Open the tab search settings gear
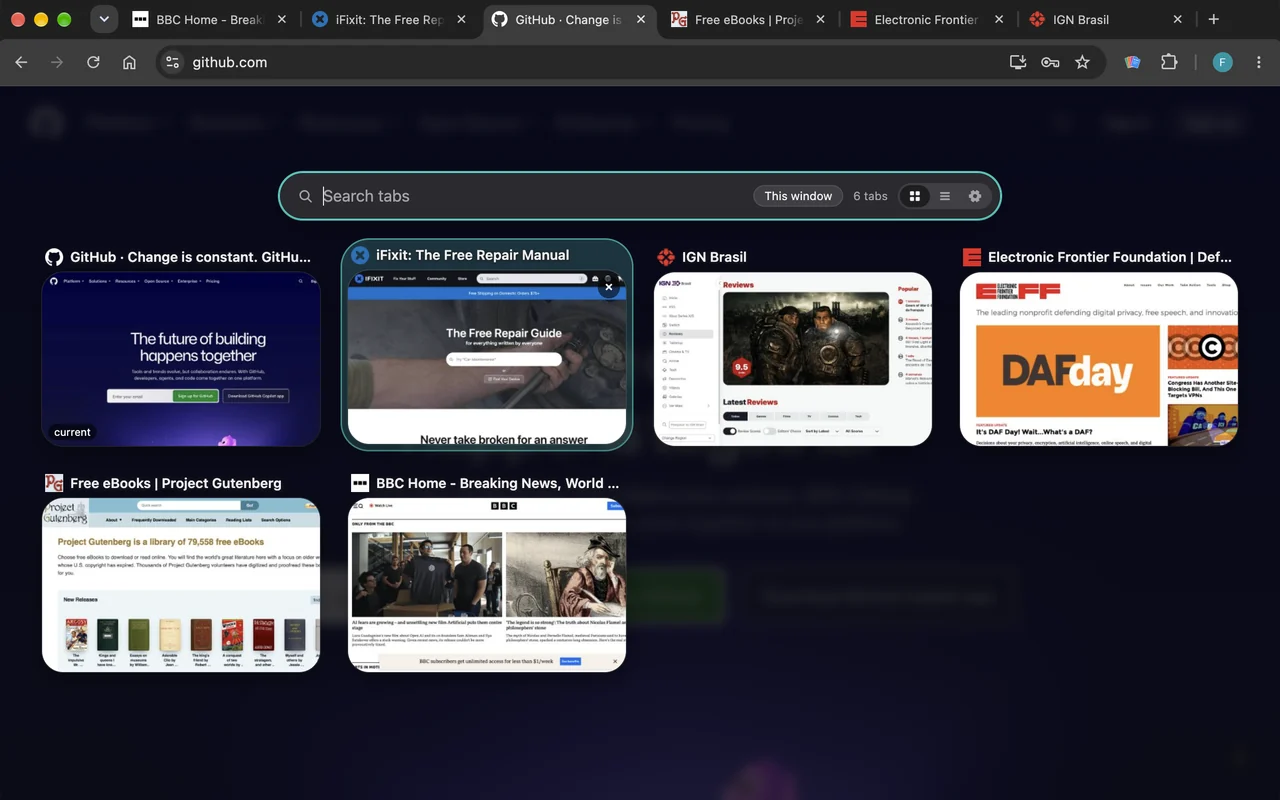Image resolution: width=1280 pixels, height=800 pixels. [x=975, y=196]
